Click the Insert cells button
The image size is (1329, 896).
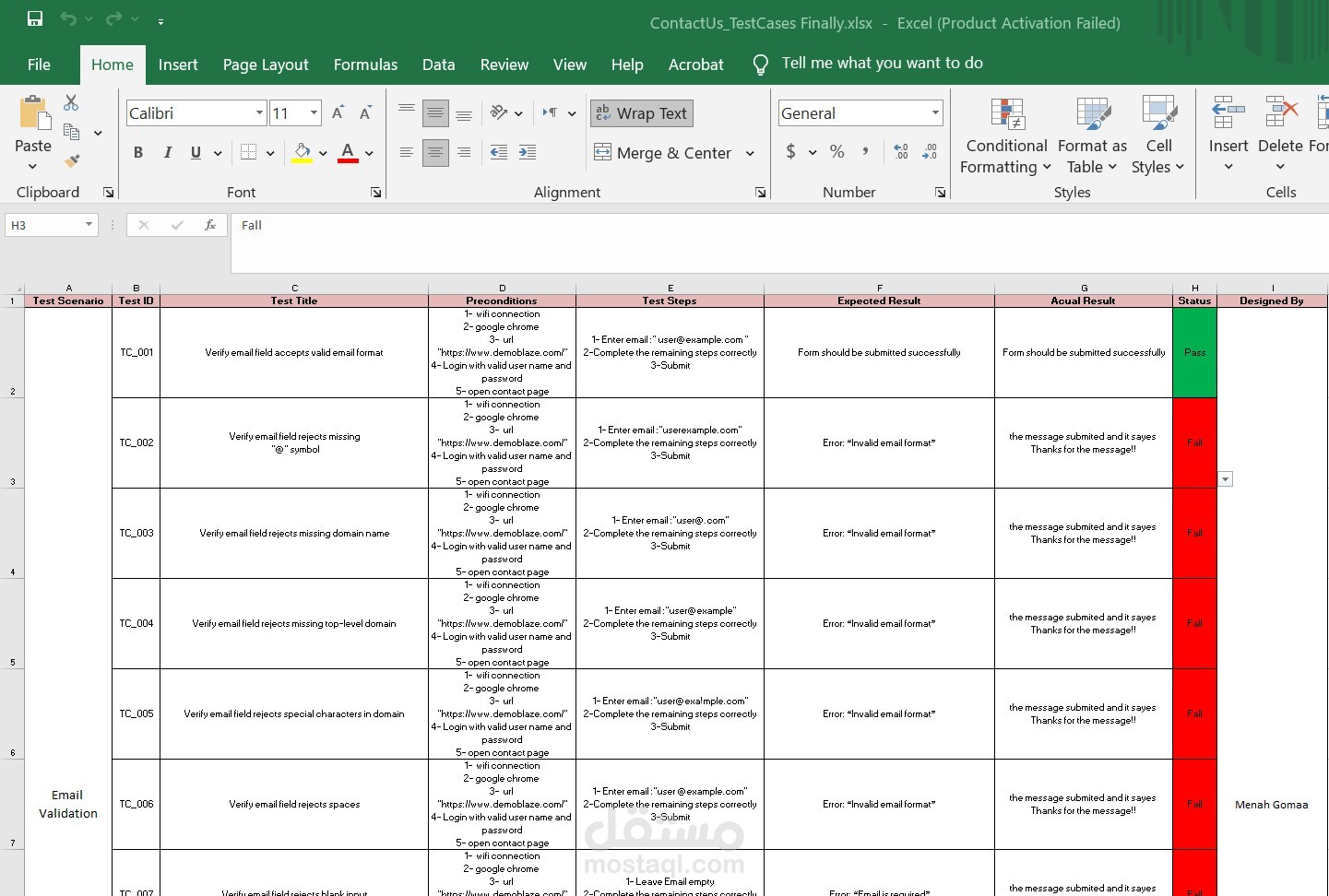(1228, 136)
